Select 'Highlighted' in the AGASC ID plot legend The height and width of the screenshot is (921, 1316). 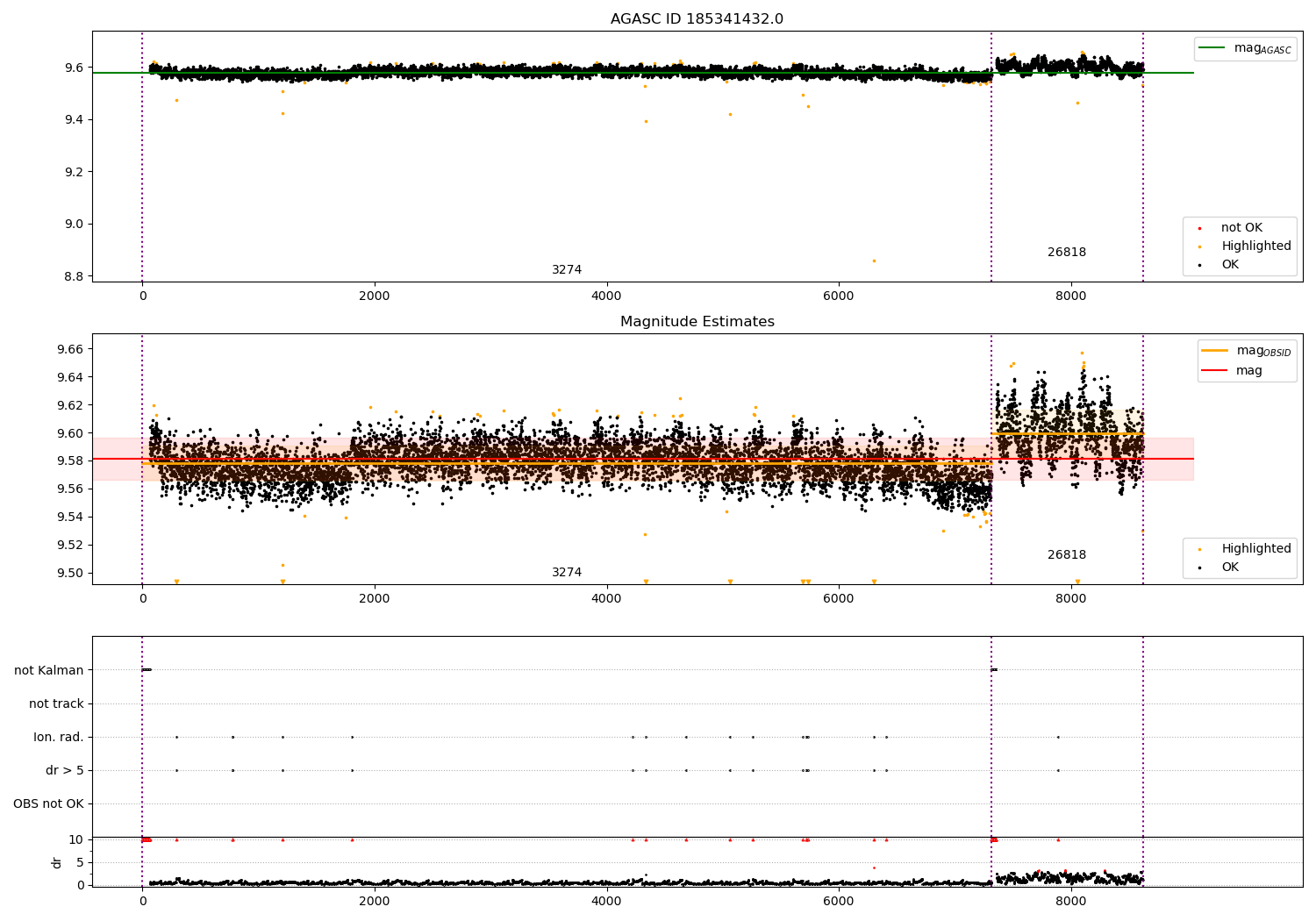1255,246
